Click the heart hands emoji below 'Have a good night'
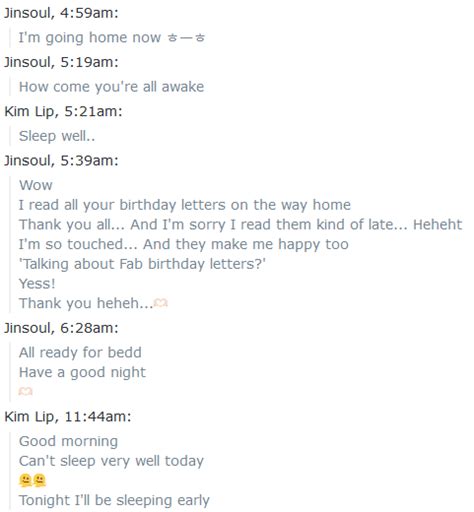Screen dimensions: 474x512 pos(26,391)
